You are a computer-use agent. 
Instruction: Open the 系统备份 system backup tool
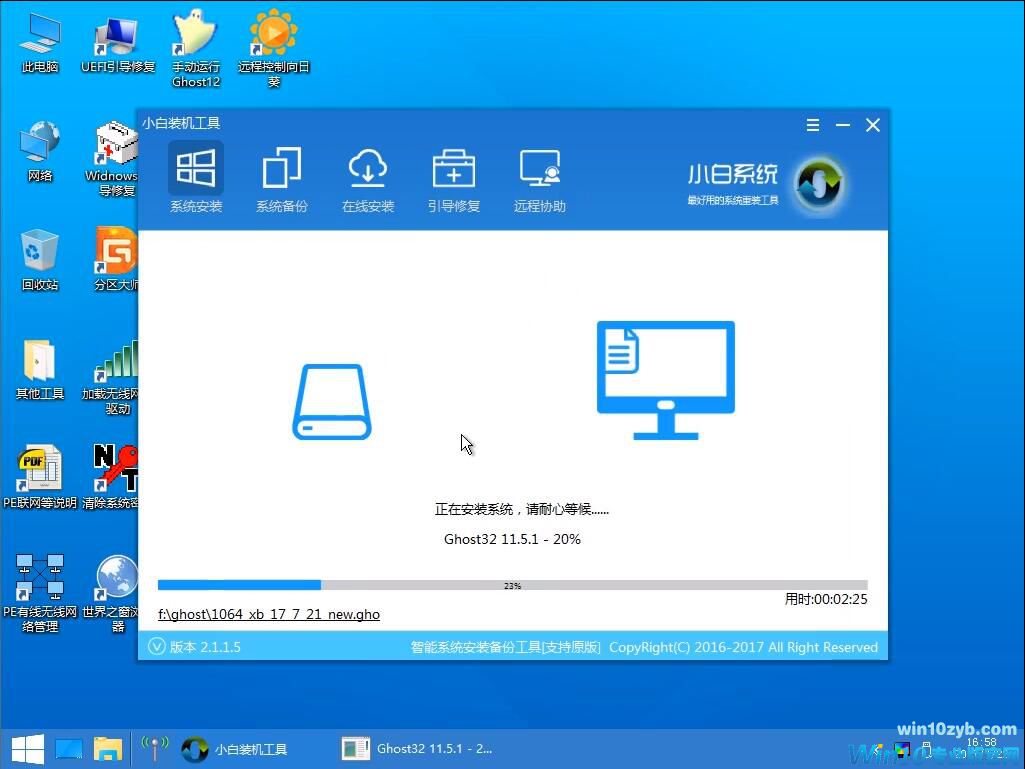pos(282,178)
